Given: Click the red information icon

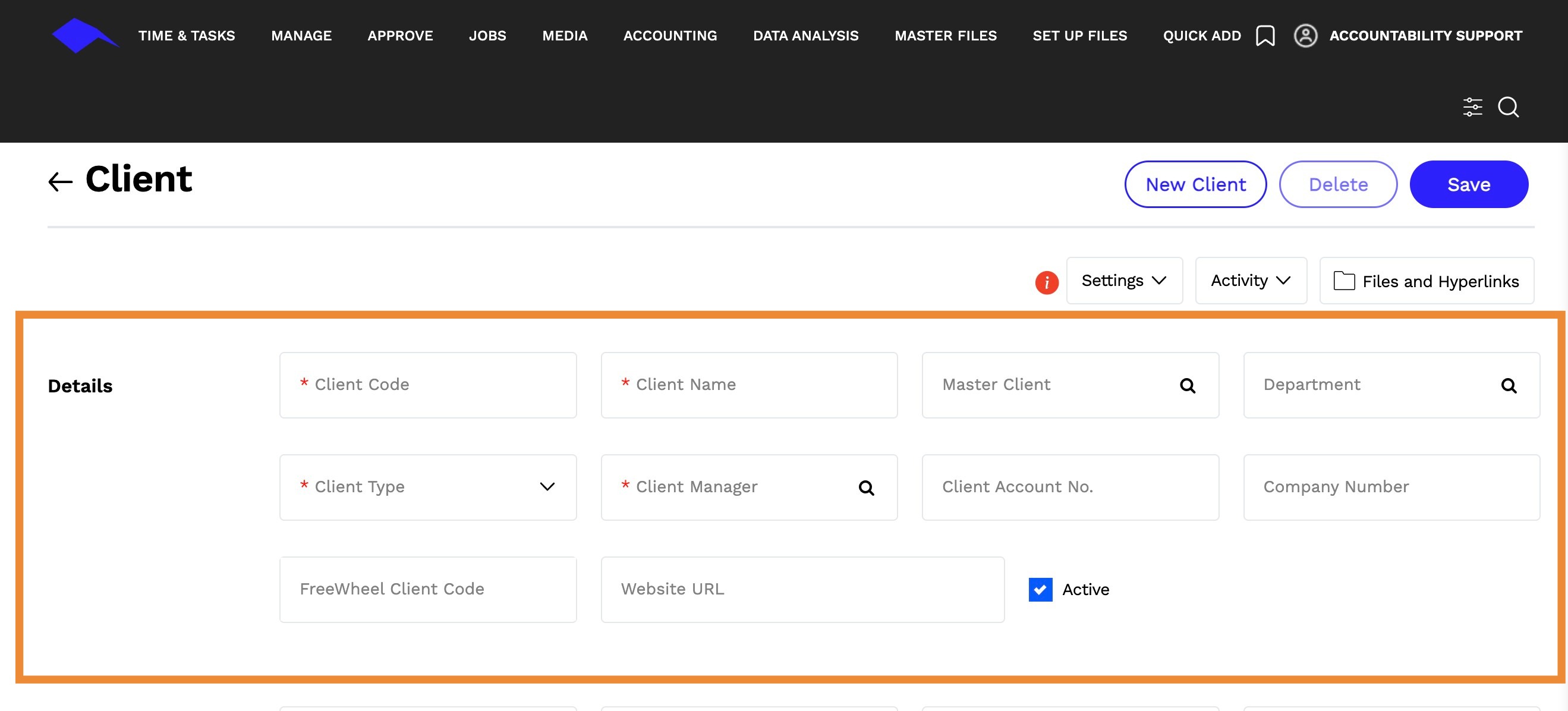Looking at the screenshot, I should point(1046,282).
